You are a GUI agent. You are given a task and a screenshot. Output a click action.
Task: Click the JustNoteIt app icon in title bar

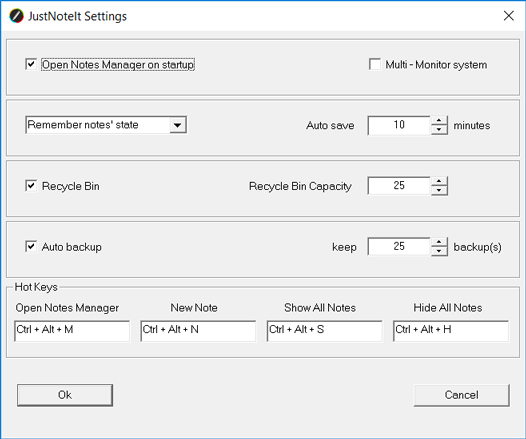(16, 16)
